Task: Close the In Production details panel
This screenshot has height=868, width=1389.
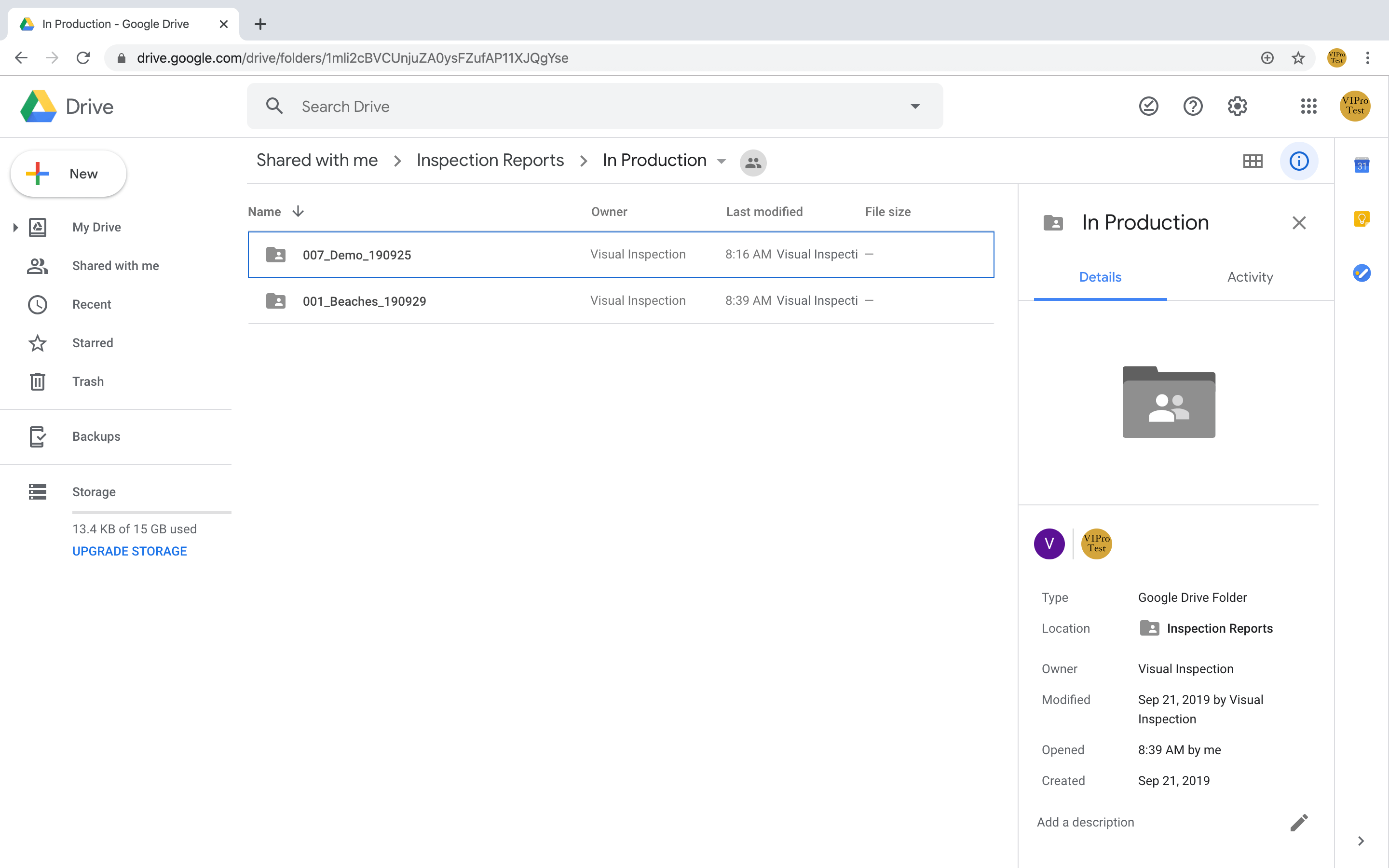Action: (1299, 223)
